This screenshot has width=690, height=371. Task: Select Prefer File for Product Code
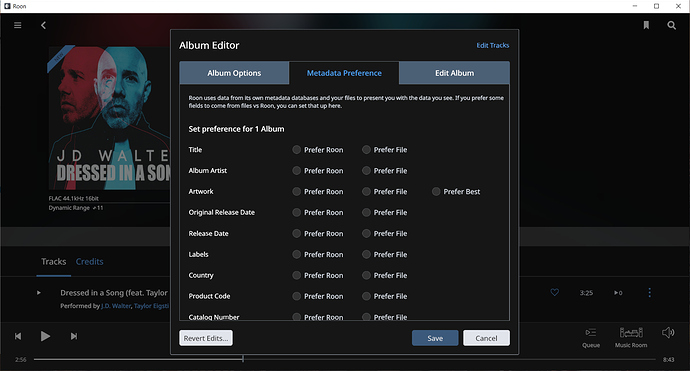pyautogui.click(x=366, y=296)
